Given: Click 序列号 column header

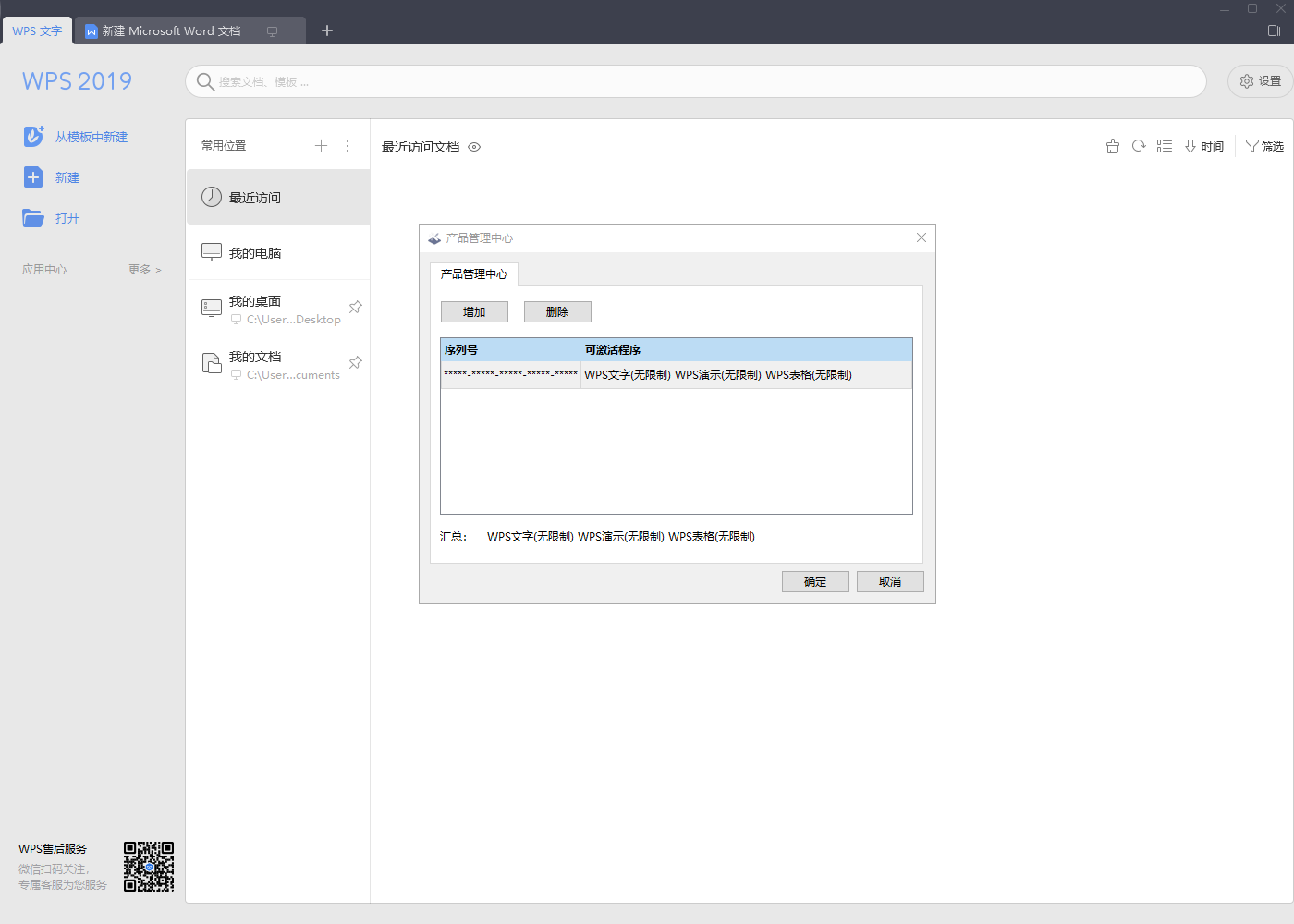Looking at the screenshot, I should [511, 349].
